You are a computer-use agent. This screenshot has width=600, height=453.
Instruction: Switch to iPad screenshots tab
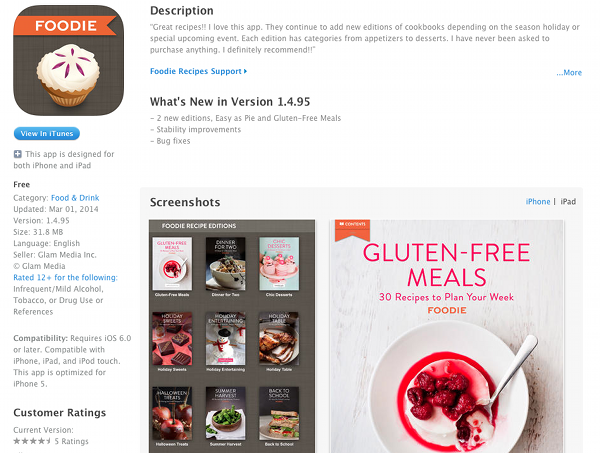pyautogui.click(x=568, y=202)
